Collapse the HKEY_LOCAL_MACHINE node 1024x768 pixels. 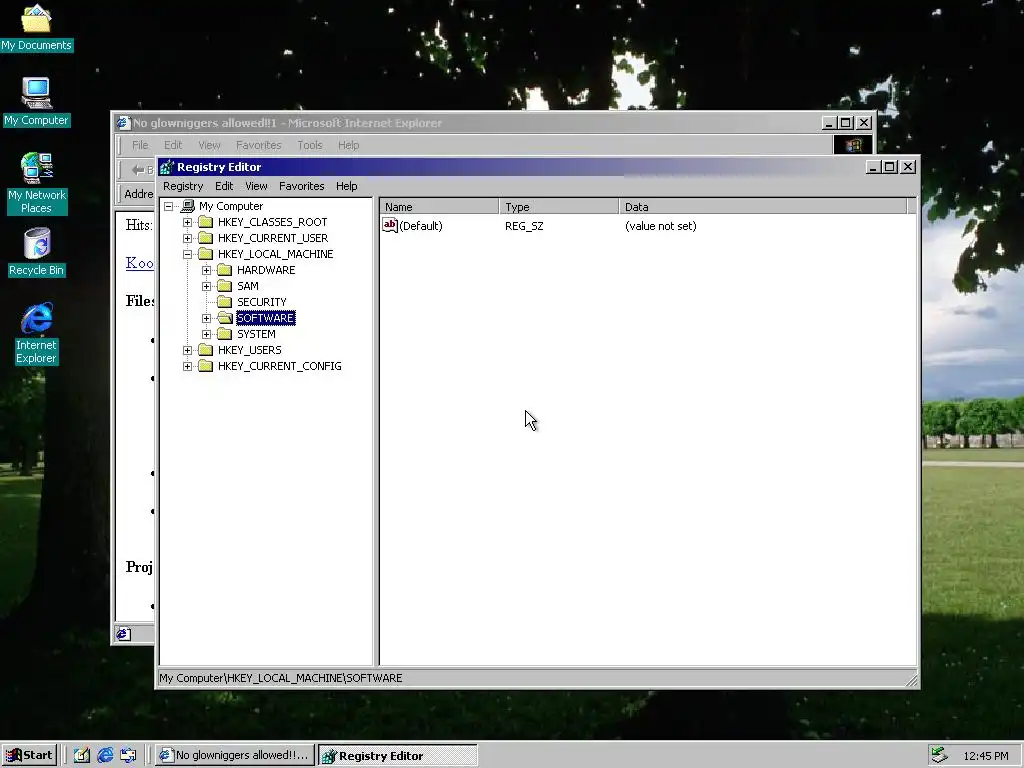click(187, 254)
